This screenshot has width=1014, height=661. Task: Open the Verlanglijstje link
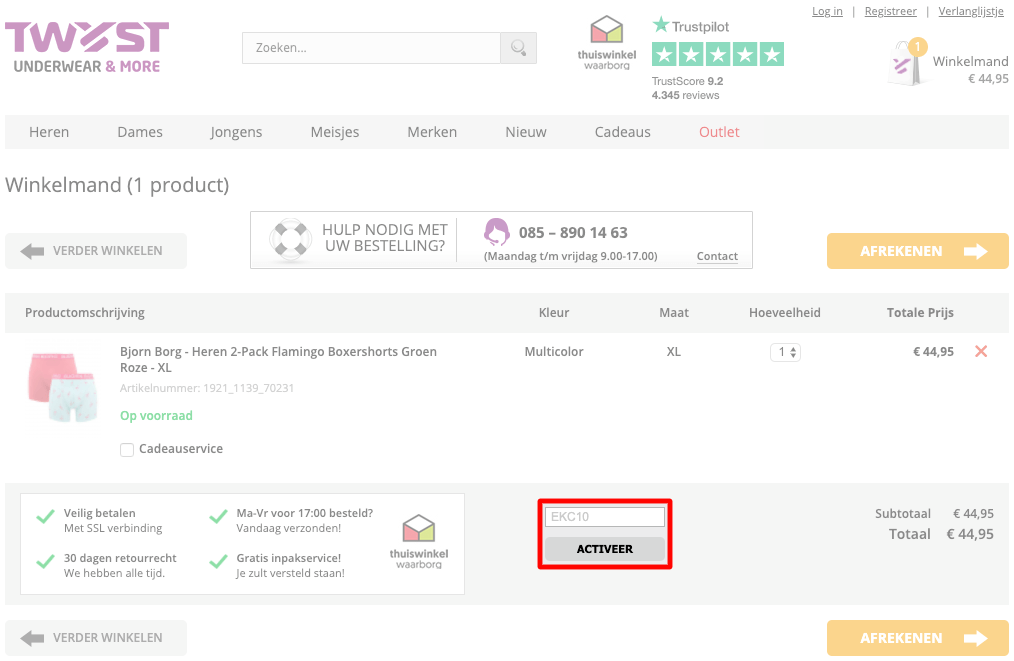click(971, 11)
